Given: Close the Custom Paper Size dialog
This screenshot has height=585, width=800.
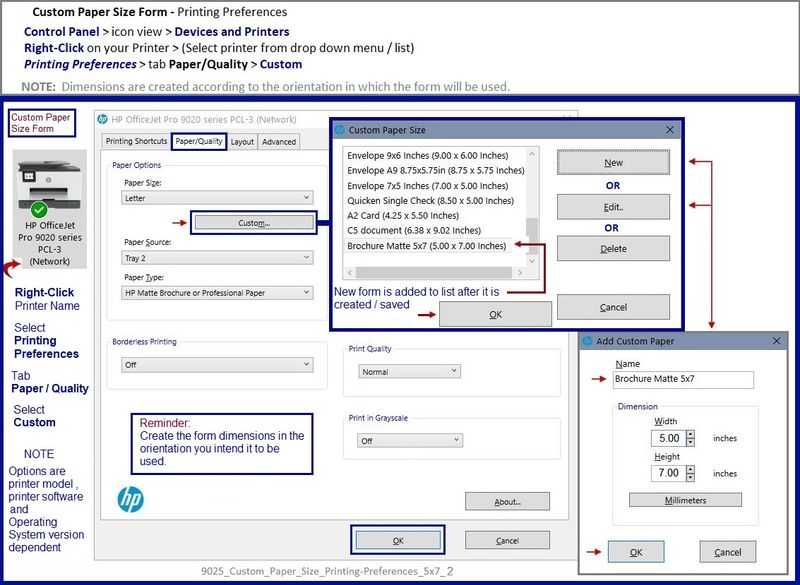Looking at the screenshot, I should pyautogui.click(x=669, y=130).
